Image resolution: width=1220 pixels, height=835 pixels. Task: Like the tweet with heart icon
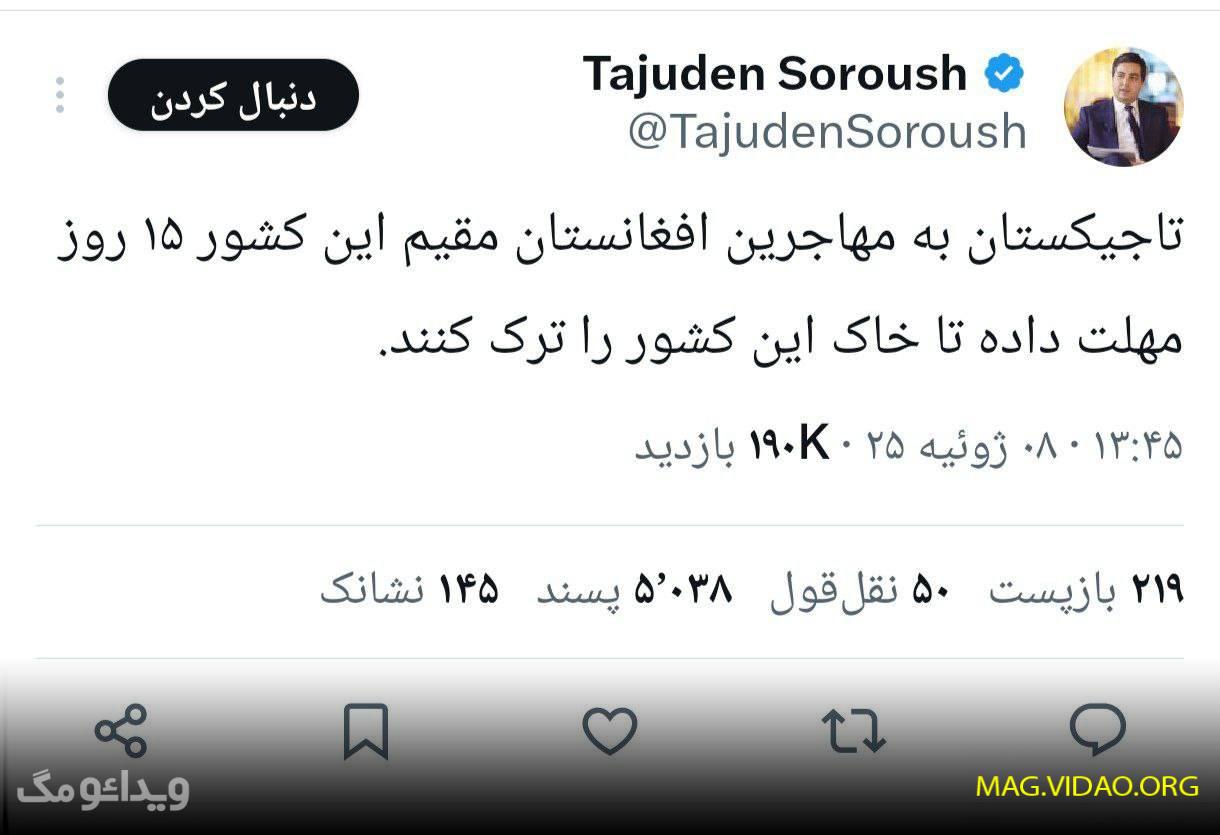click(610, 730)
